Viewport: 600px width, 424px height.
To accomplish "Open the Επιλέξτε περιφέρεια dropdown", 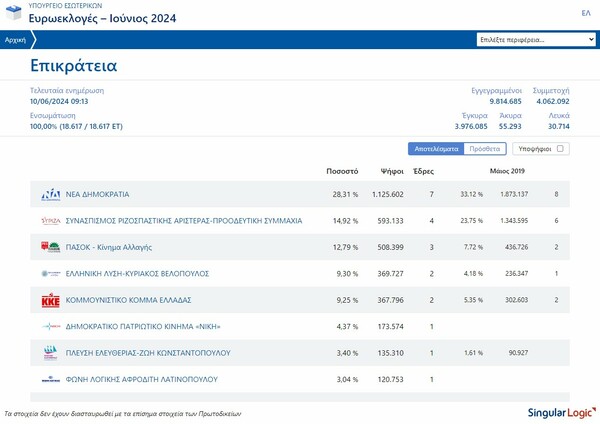I will 535,40.
